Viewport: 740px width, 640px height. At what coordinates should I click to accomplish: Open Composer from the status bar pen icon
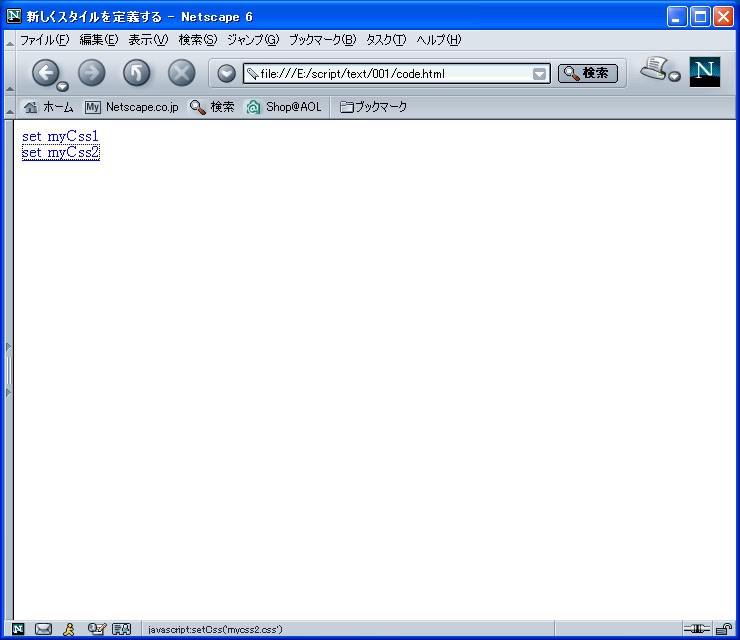click(97, 629)
